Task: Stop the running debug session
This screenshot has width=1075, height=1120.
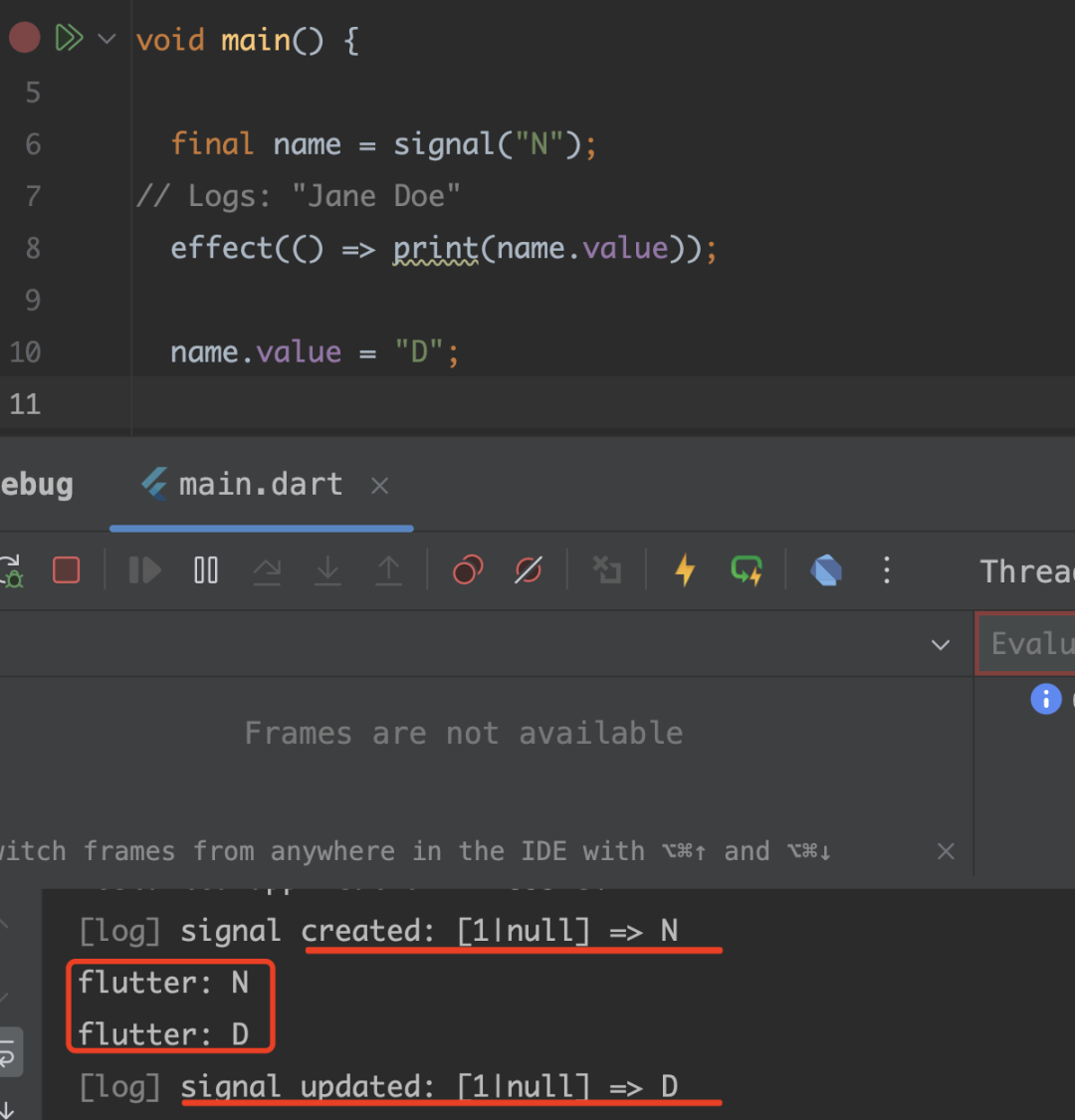Action: click(66, 570)
